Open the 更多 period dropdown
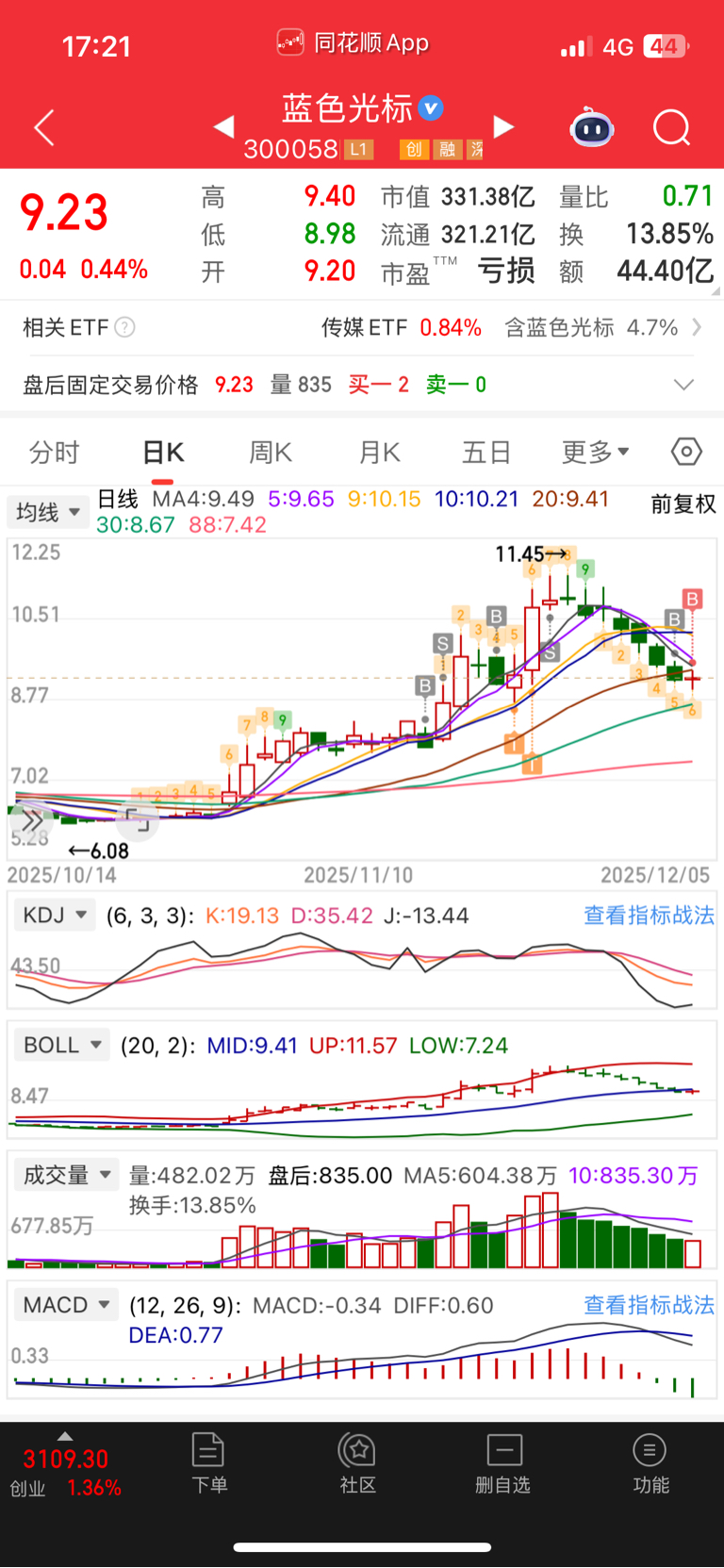The image size is (724, 1568). point(595,453)
